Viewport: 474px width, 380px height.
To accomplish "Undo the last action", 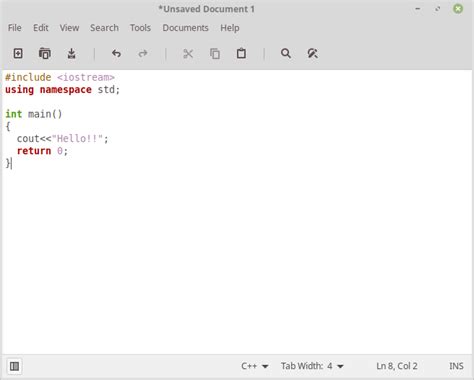I will (116, 53).
